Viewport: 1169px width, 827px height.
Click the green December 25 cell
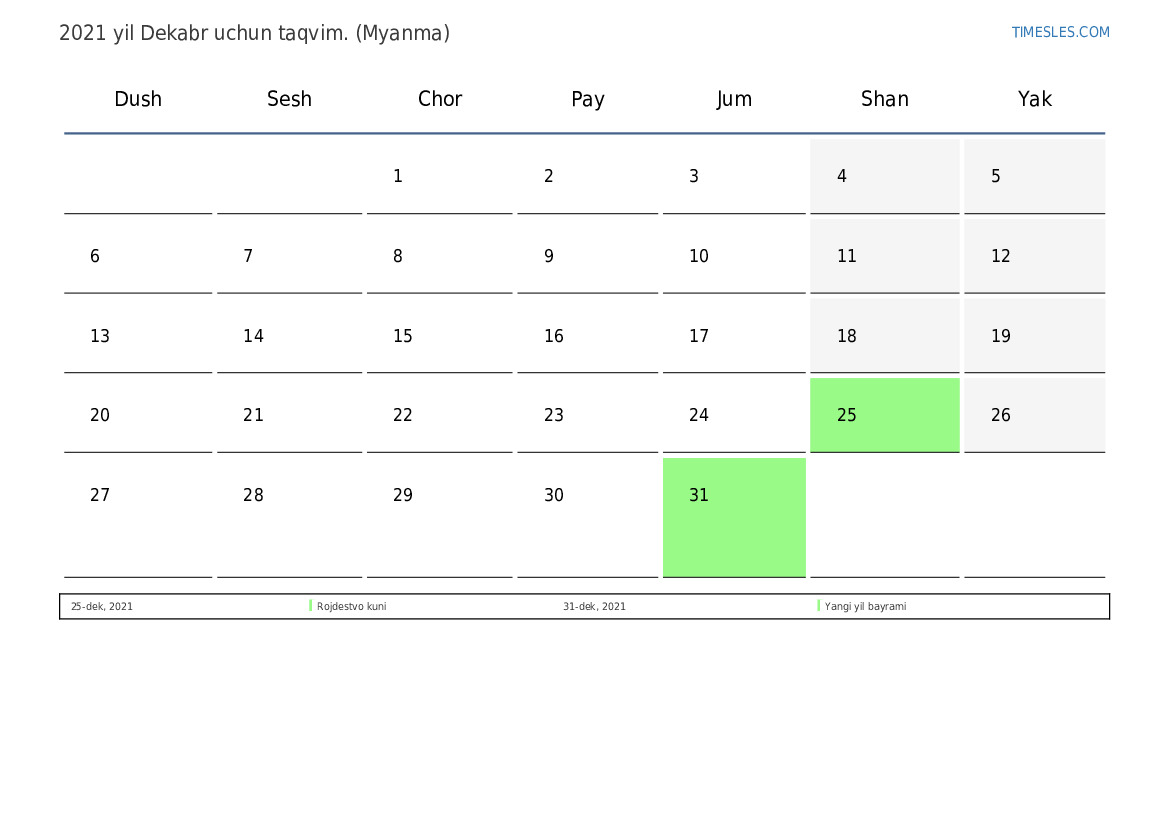(884, 415)
